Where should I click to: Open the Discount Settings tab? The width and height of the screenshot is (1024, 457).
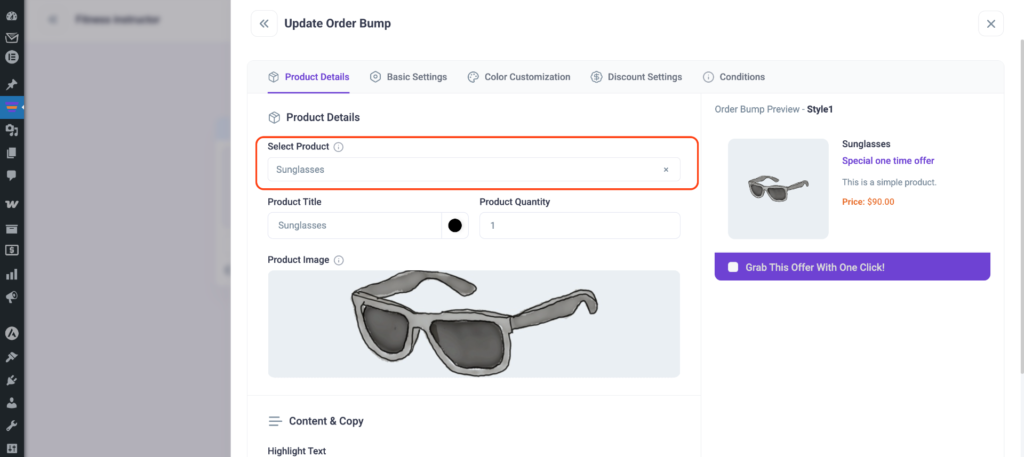pyautogui.click(x=636, y=77)
